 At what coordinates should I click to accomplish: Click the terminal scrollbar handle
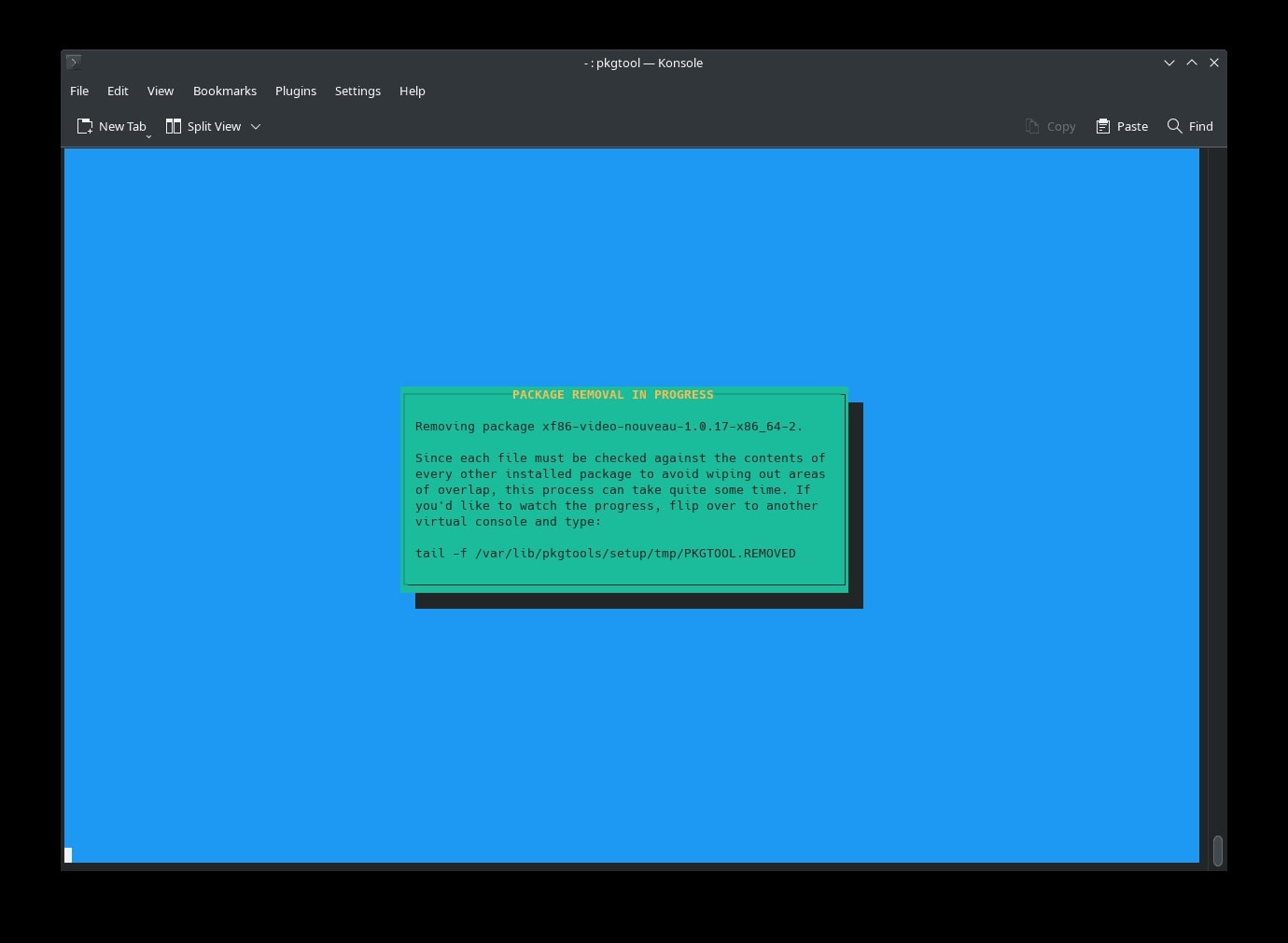coord(1218,851)
